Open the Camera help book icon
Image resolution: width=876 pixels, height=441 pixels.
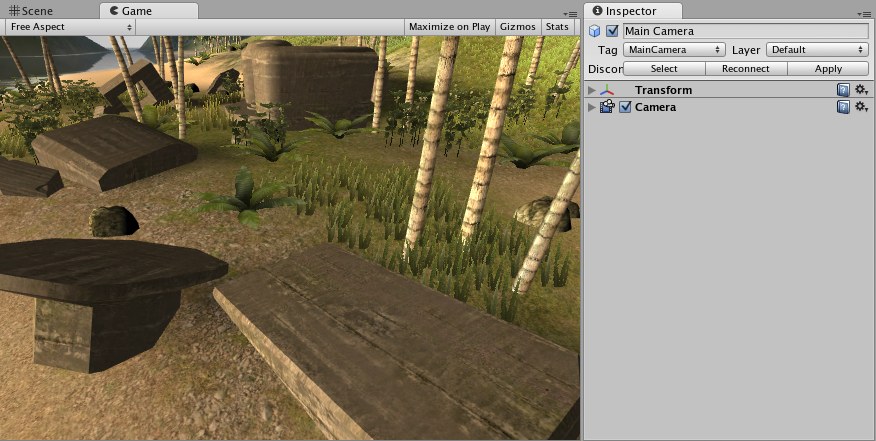click(x=843, y=107)
